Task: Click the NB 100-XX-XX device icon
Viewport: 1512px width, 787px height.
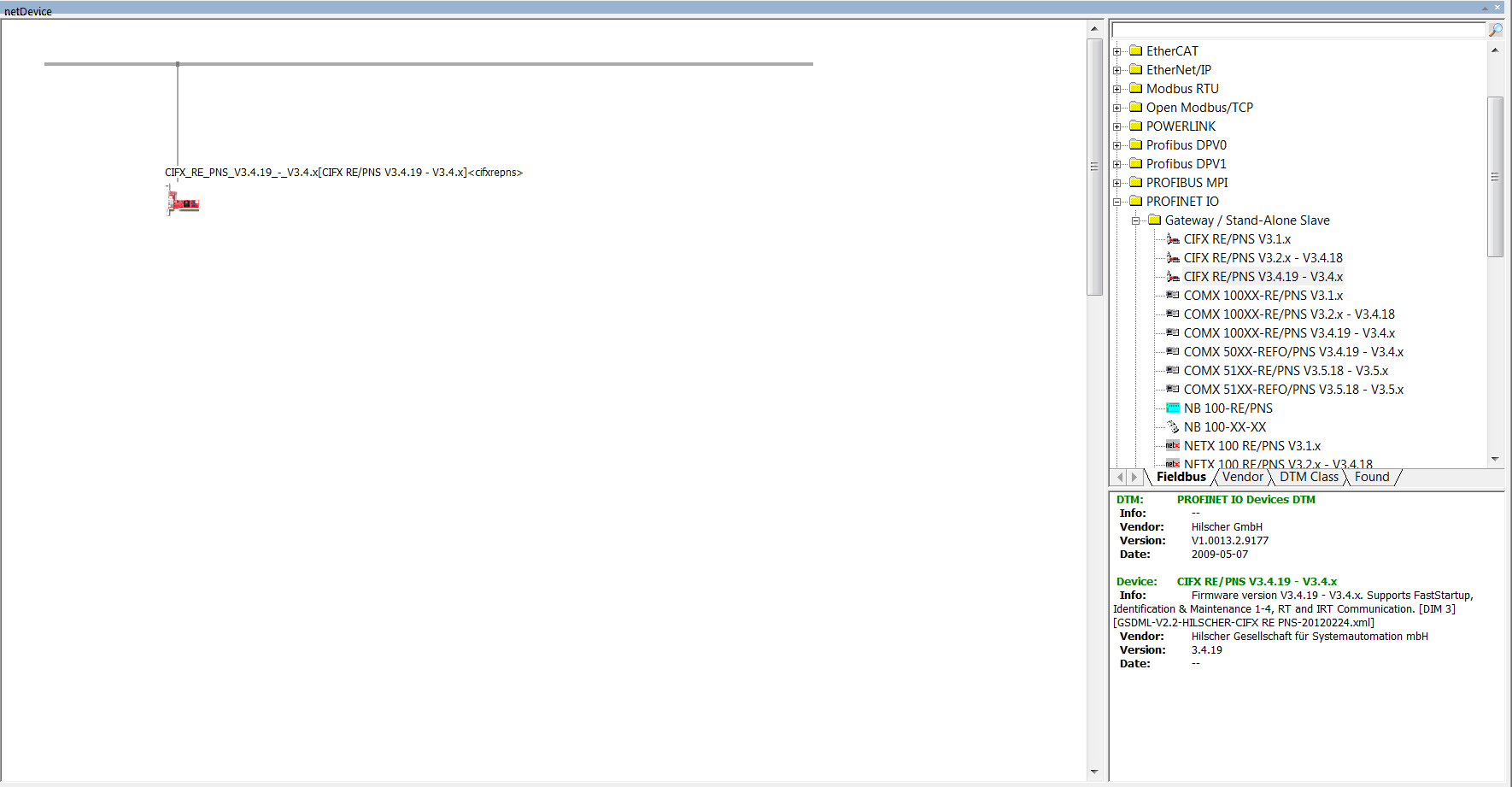Action: click(x=1173, y=426)
